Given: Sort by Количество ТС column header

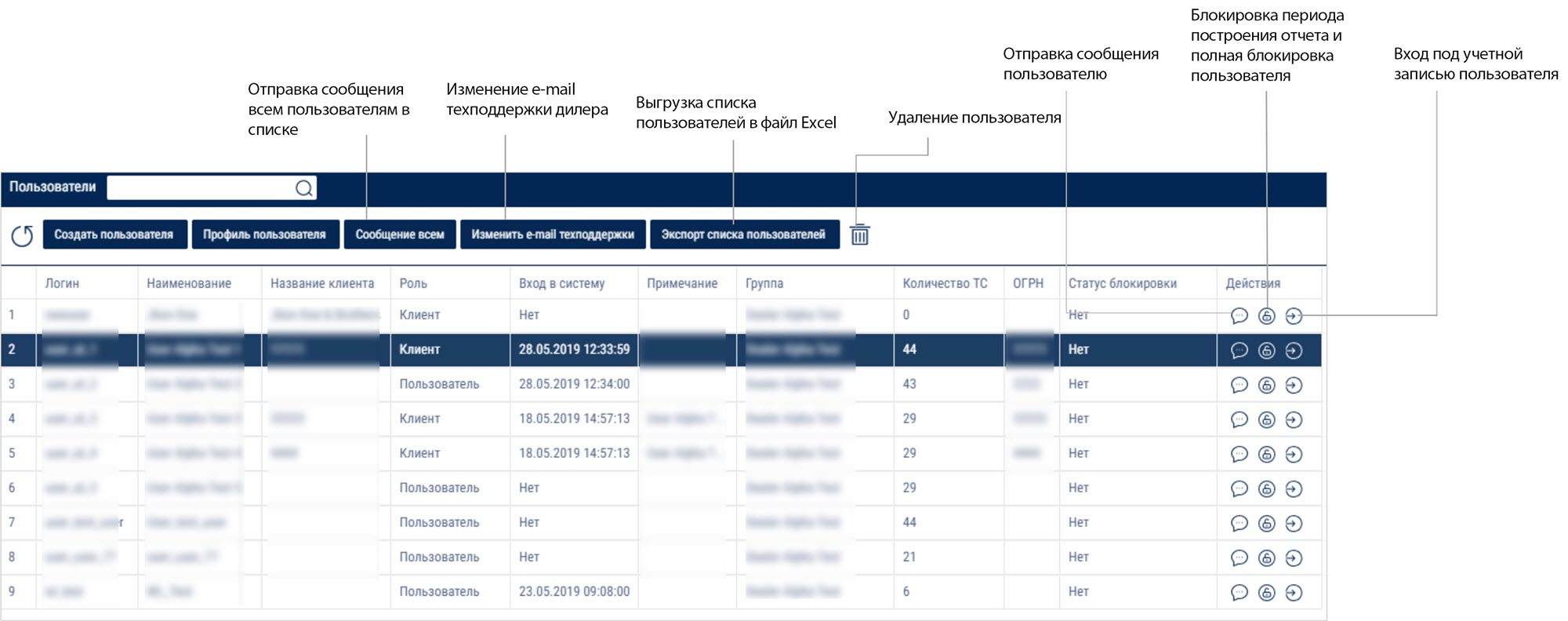Looking at the screenshot, I should coord(945,283).
